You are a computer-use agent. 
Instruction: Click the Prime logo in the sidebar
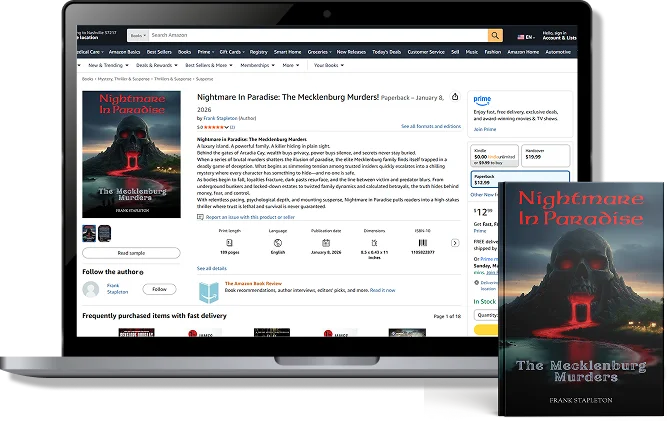[482, 100]
